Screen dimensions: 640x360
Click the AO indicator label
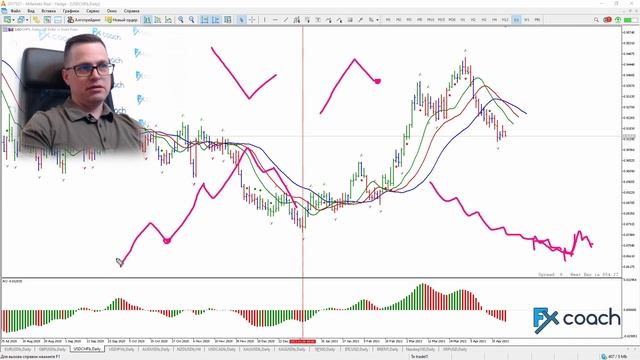13,281
